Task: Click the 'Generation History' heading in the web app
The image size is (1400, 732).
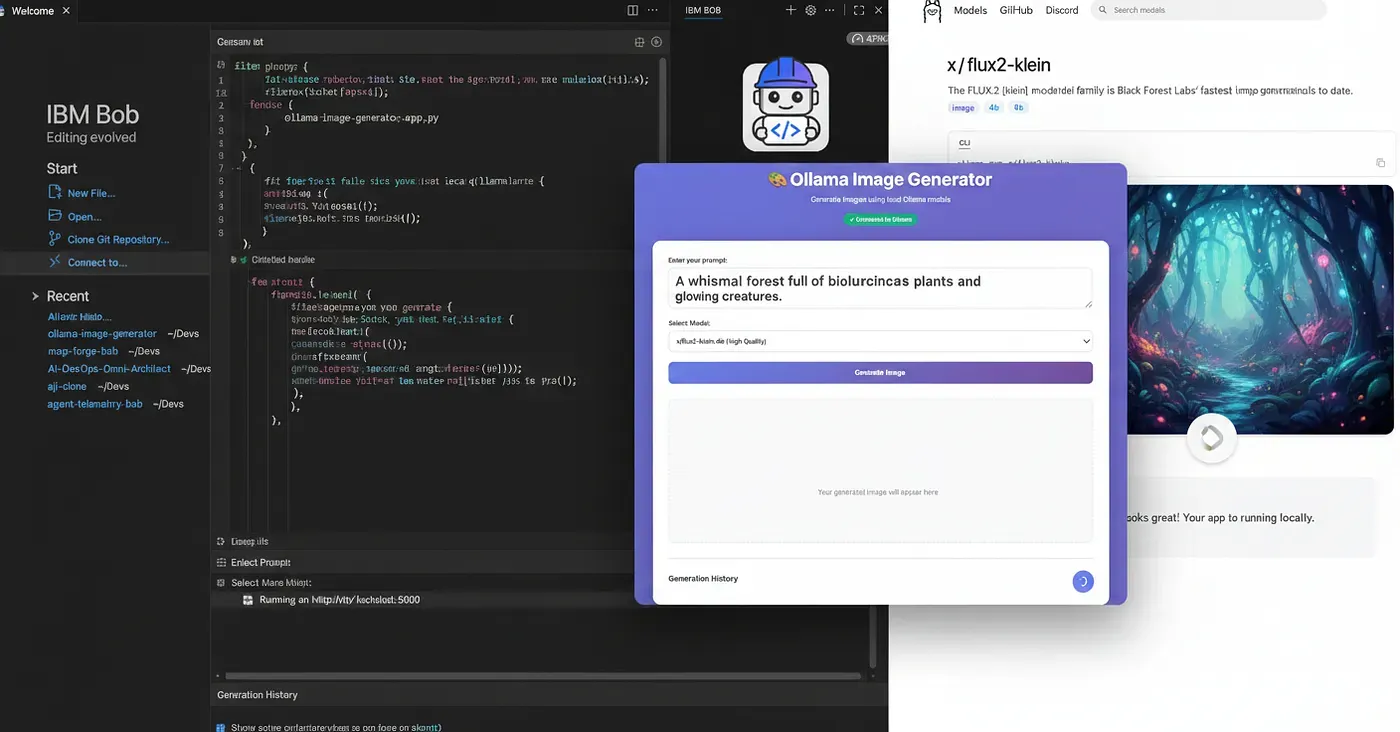Action: [703, 579]
